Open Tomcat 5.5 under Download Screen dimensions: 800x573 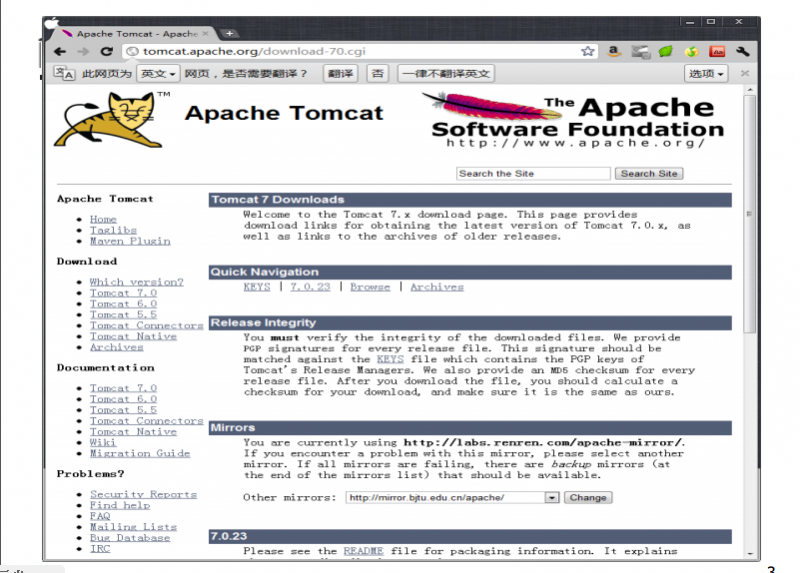coord(123,314)
